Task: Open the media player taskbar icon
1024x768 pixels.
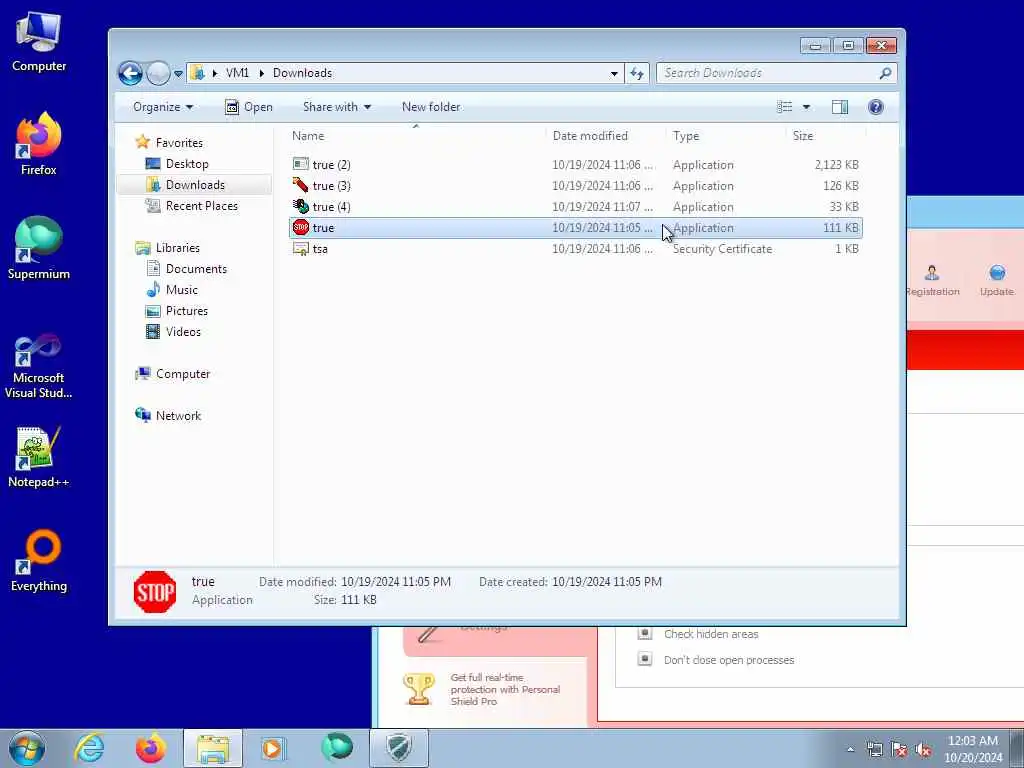Action: click(x=273, y=748)
